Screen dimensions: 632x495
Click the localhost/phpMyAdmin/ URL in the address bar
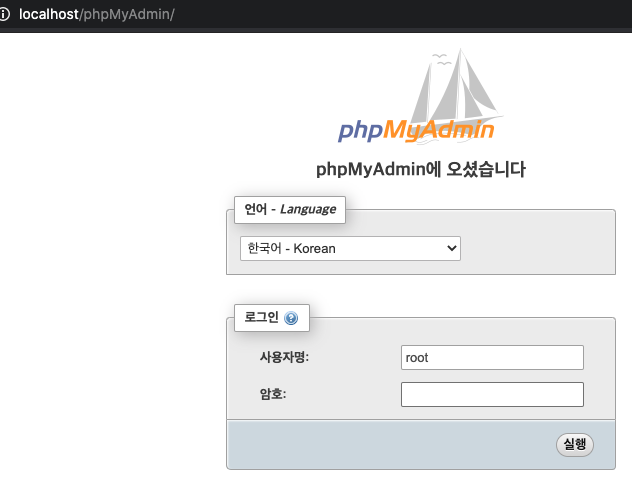pos(97,14)
